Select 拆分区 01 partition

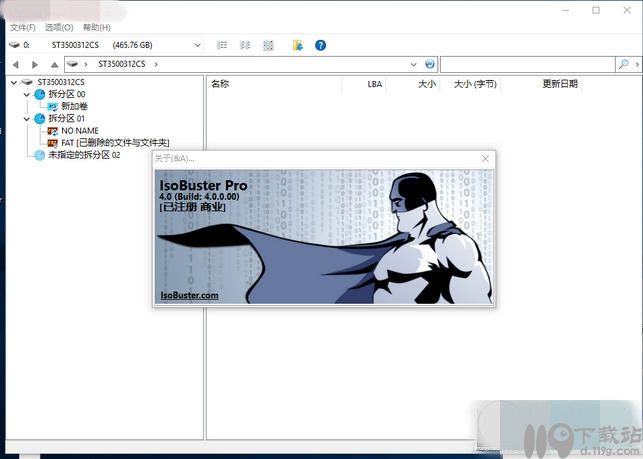click(x=67, y=119)
